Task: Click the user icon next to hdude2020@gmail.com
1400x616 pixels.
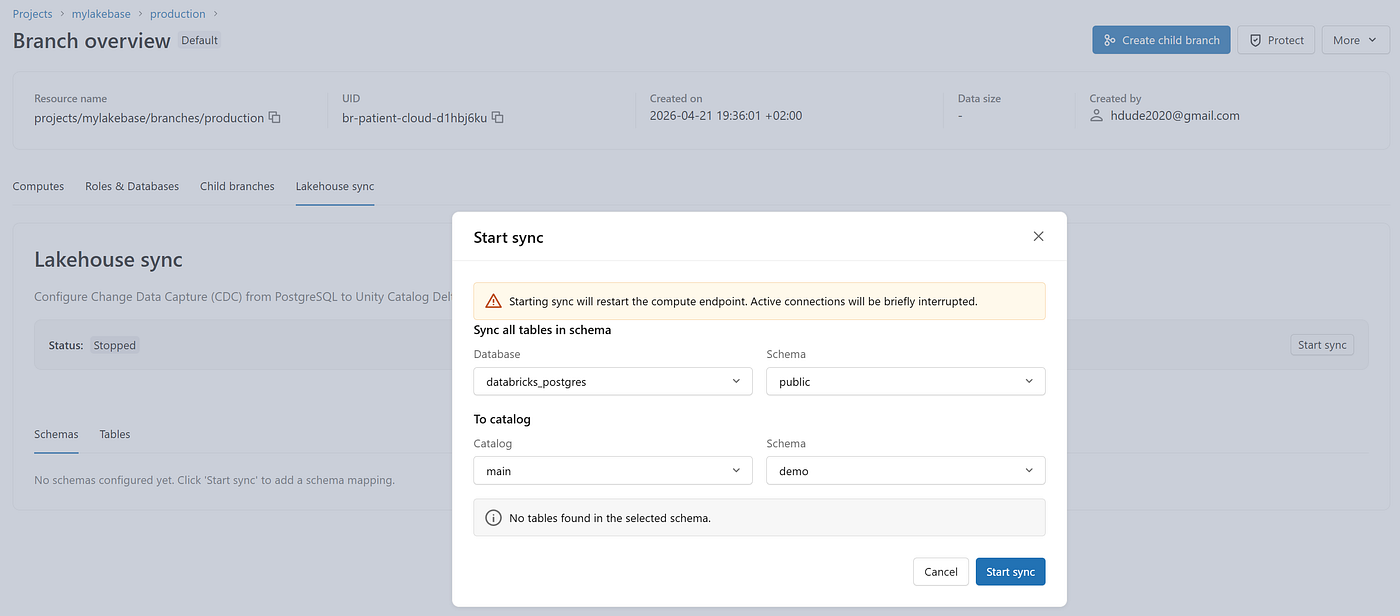Action: [1096, 116]
